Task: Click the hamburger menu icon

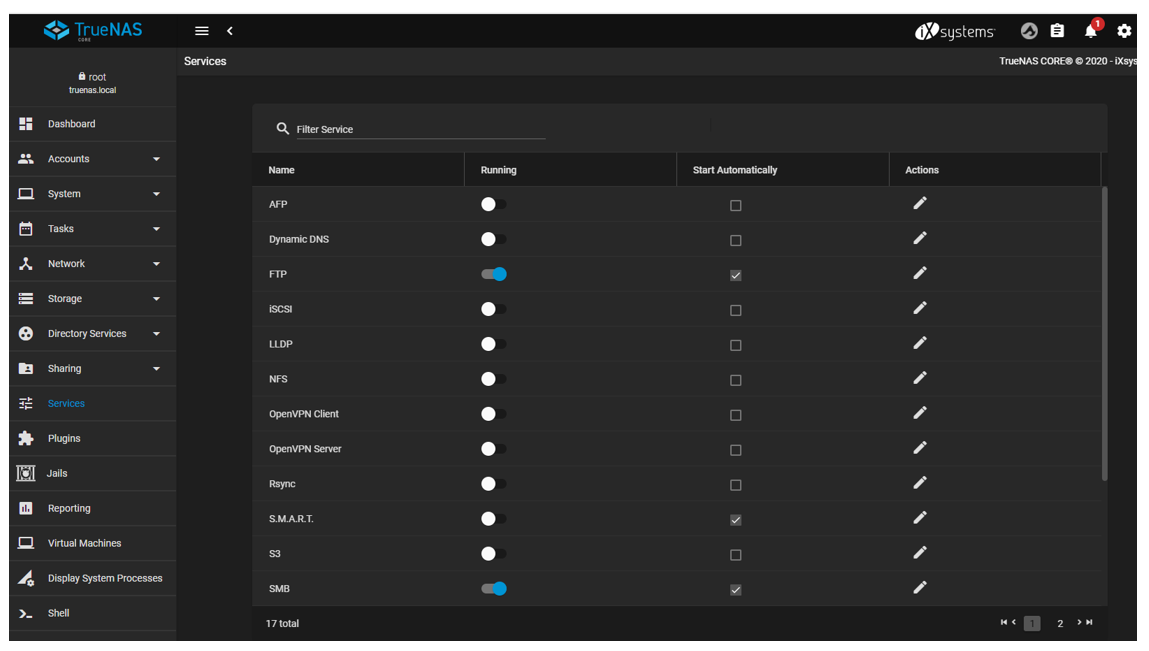Action: click(202, 31)
